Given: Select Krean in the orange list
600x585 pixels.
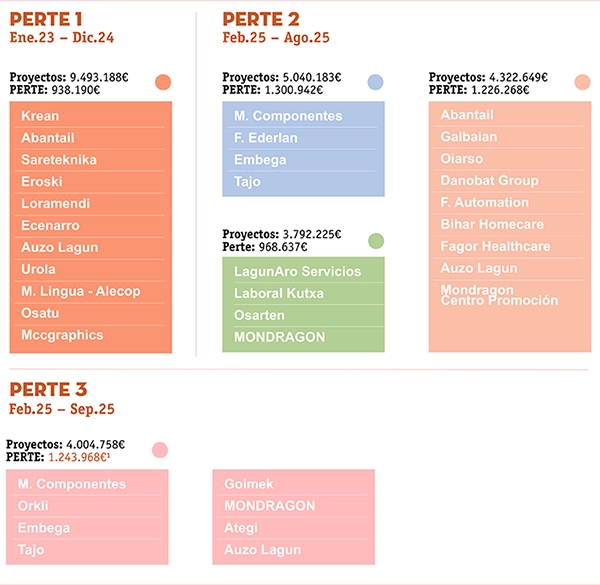Looking at the screenshot, I should [40, 116].
